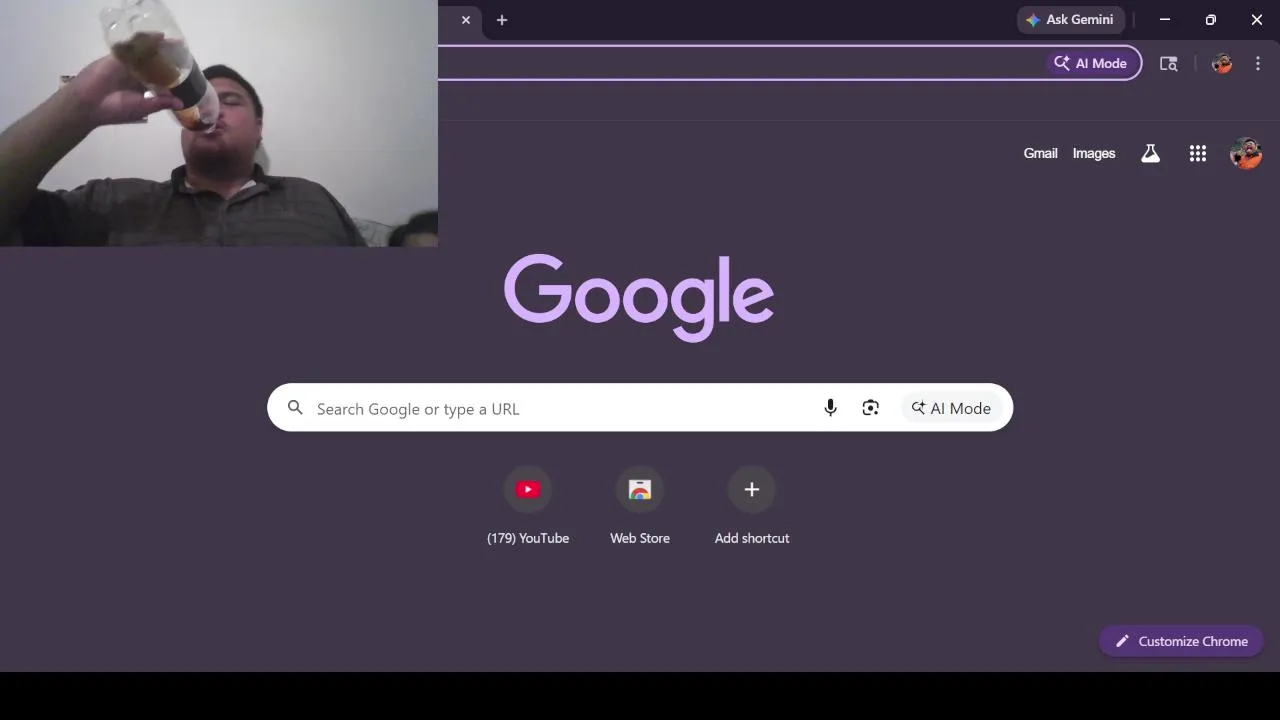This screenshot has height=720, width=1280.
Task: Open the YouTube shortcut
Action: click(528, 506)
